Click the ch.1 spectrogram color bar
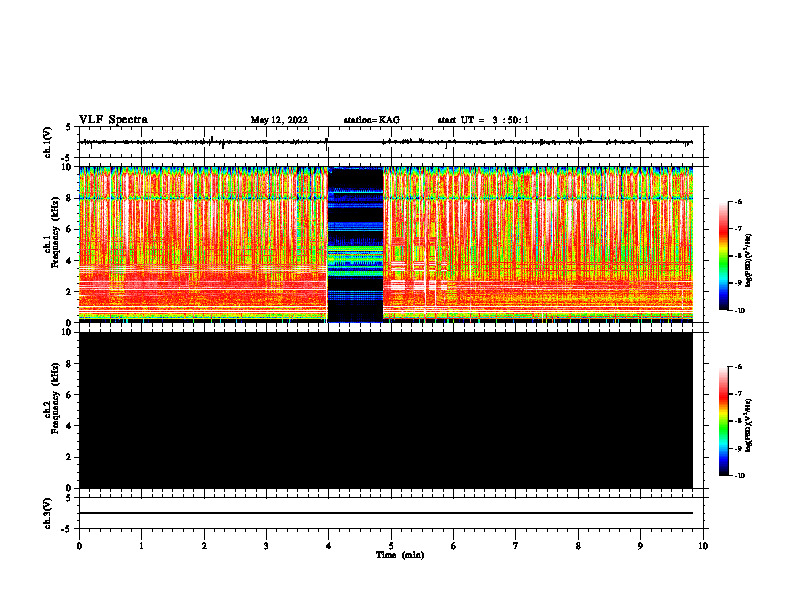This screenshot has width=792, height=612. point(723,256)
